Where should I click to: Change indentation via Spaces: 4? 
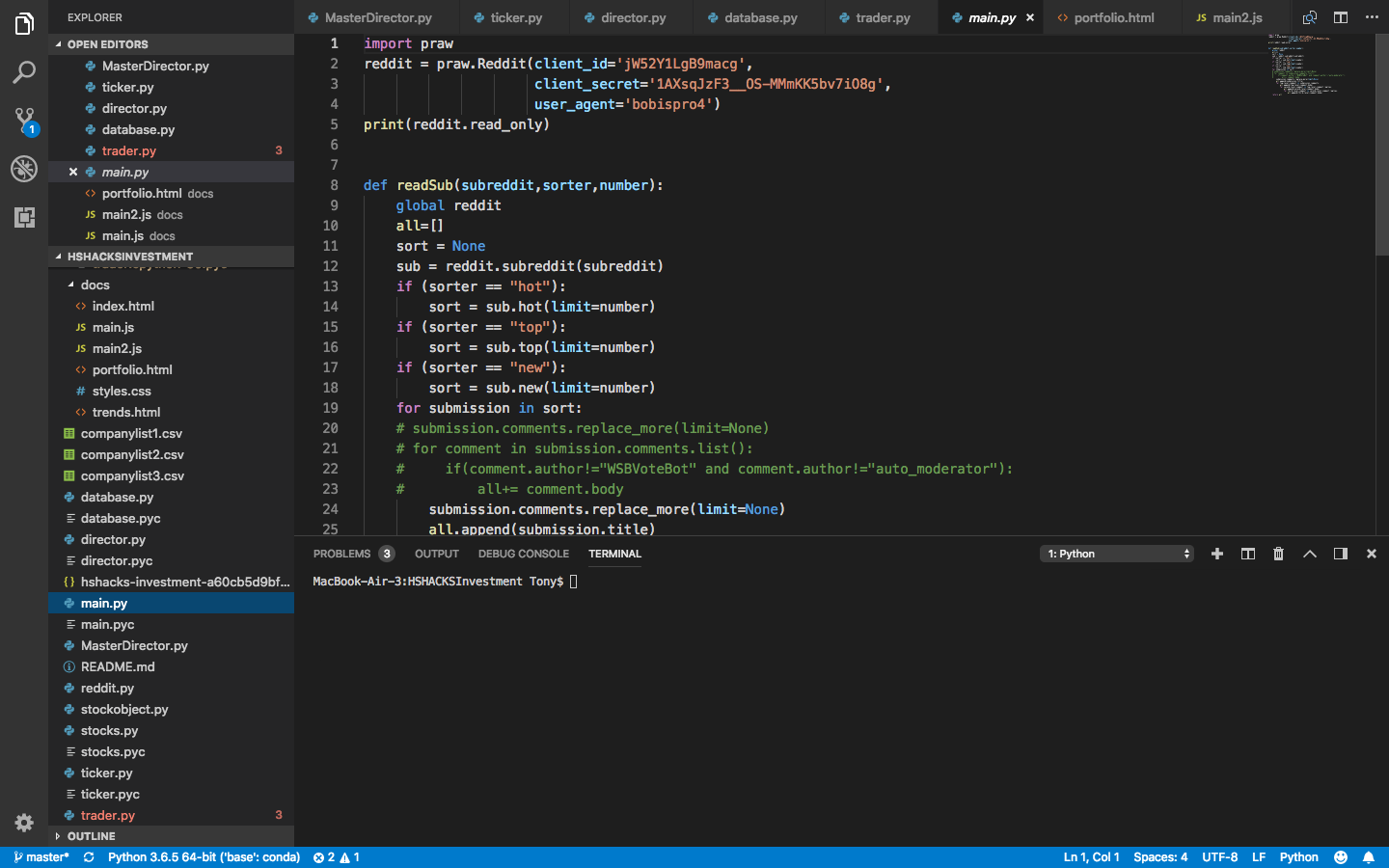pyautogui.click(x=1160, y=856)
